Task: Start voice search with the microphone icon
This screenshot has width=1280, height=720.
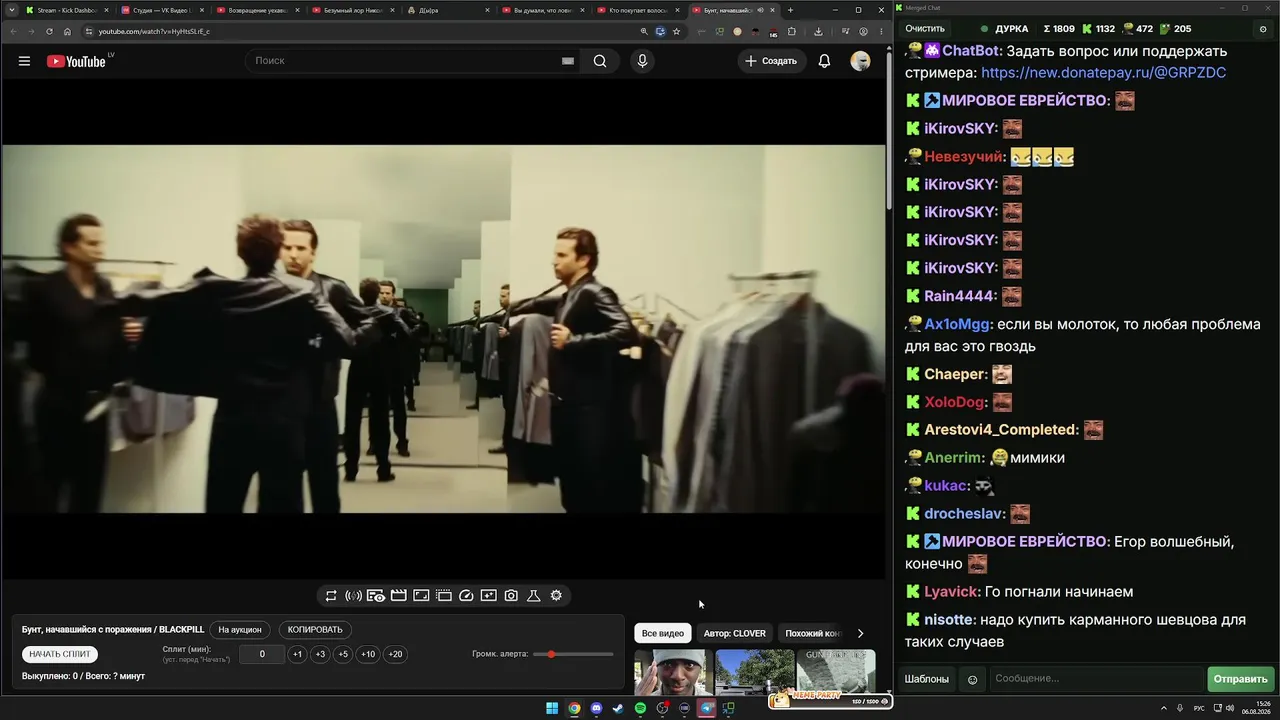Action: (642, 61)
